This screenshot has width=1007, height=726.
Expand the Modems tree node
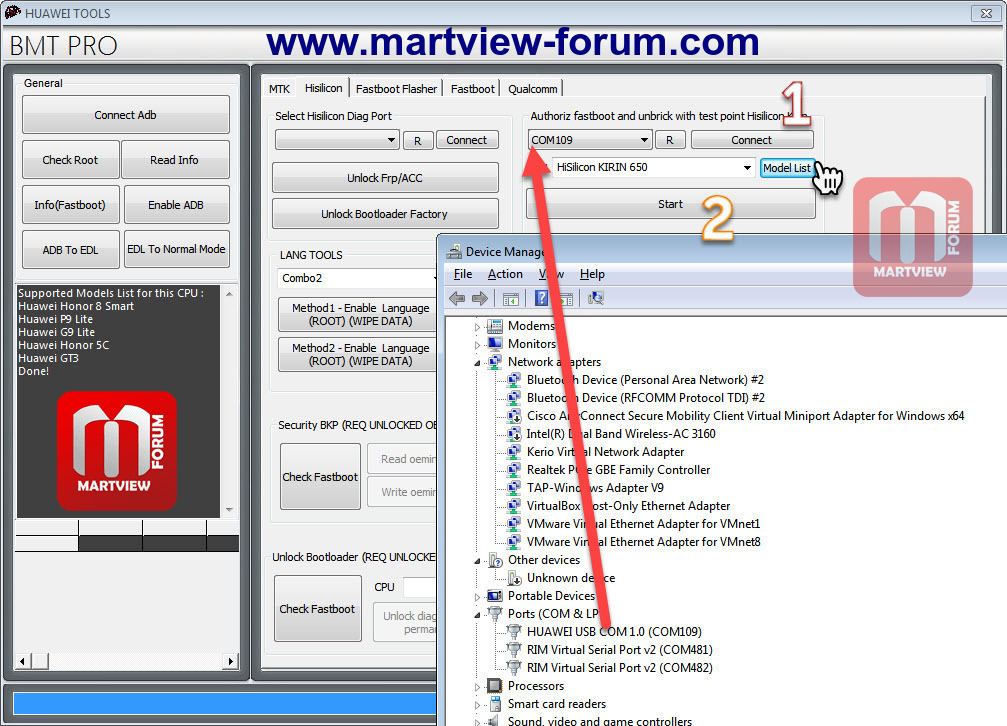point(477,327)
